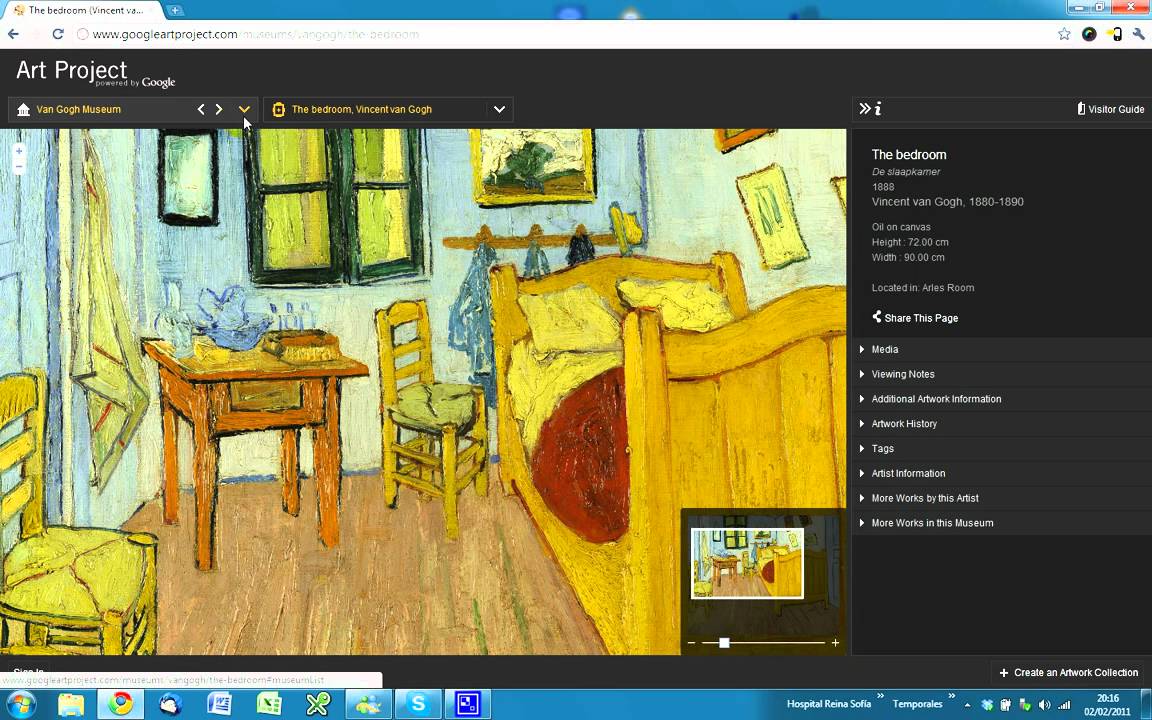Click the Chrome taskbar icon

120,705
